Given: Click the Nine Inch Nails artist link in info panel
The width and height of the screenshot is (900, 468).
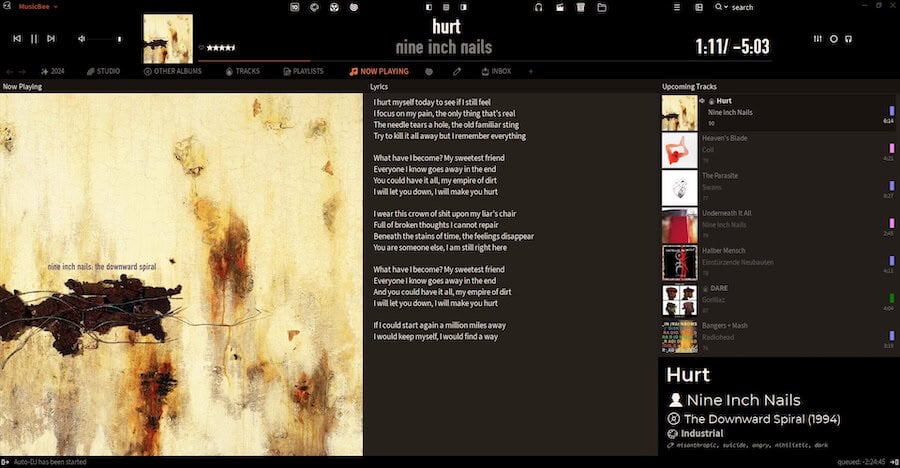Looking at the screenshot, I should pos(743,400).
